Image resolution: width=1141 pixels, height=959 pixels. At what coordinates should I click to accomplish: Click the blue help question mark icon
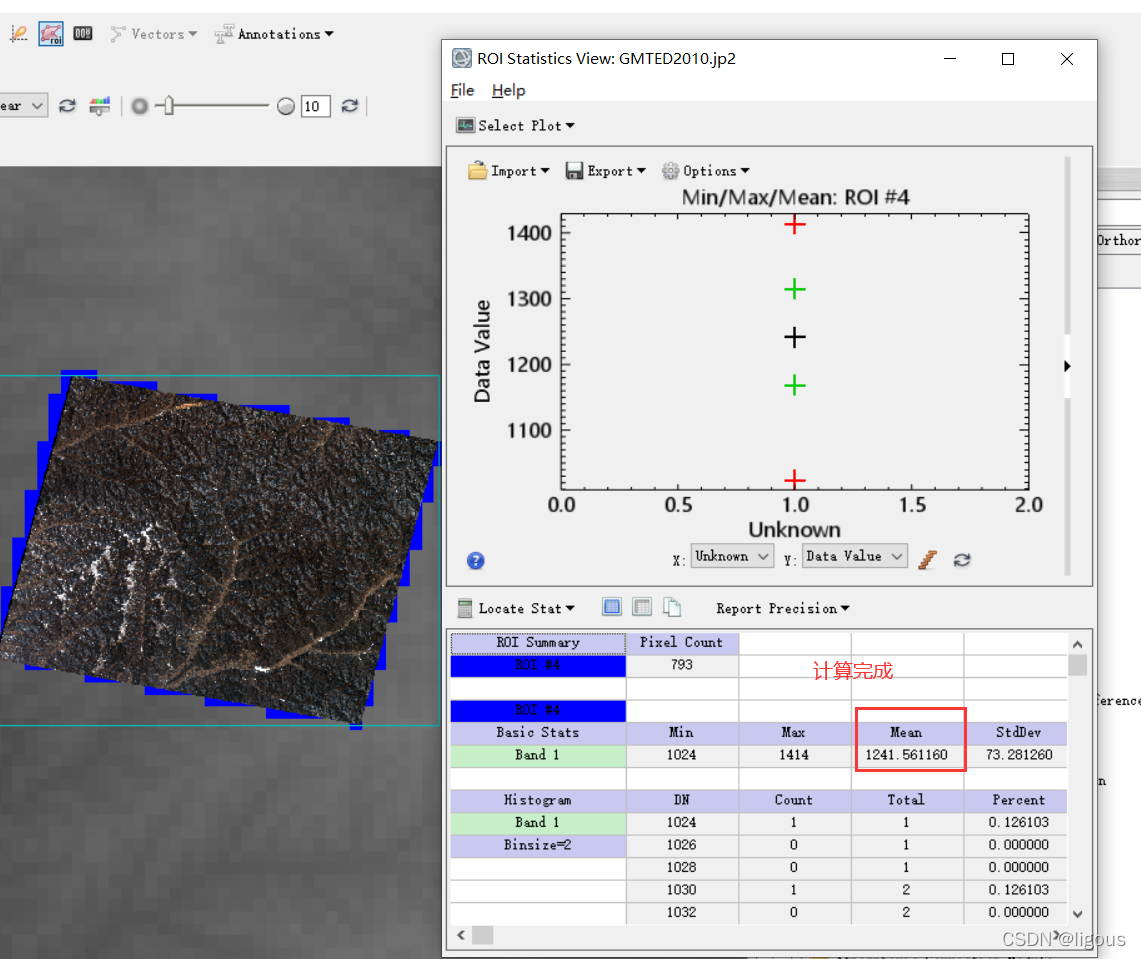(x=475, y=560)
